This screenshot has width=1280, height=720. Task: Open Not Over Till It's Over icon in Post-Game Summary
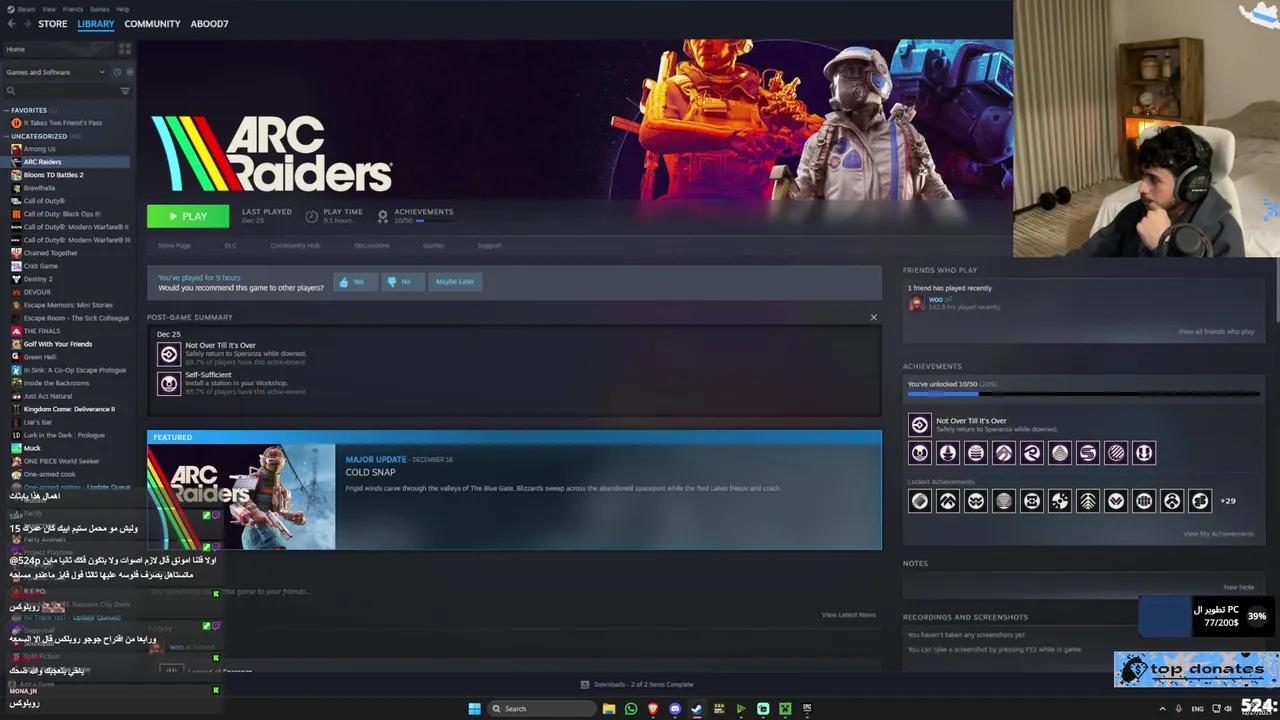[169, 354]
